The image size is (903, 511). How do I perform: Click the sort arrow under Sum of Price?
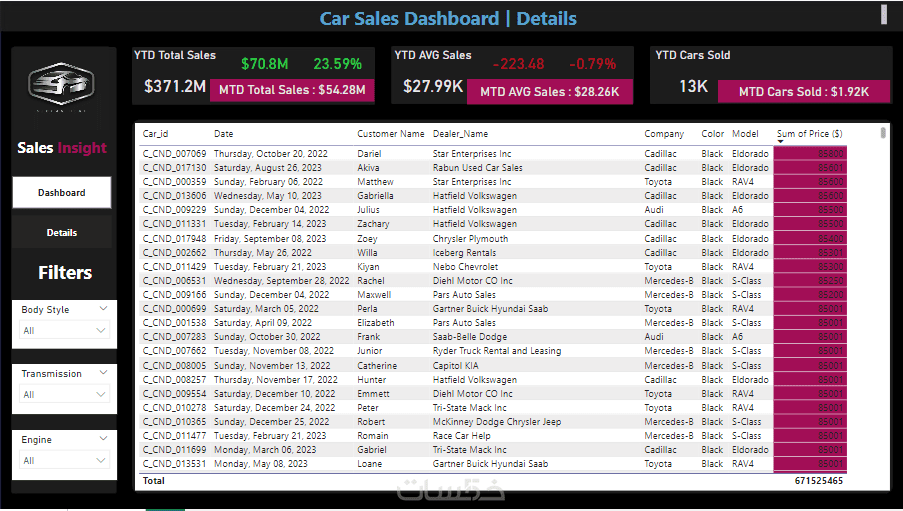coord(780,142)
